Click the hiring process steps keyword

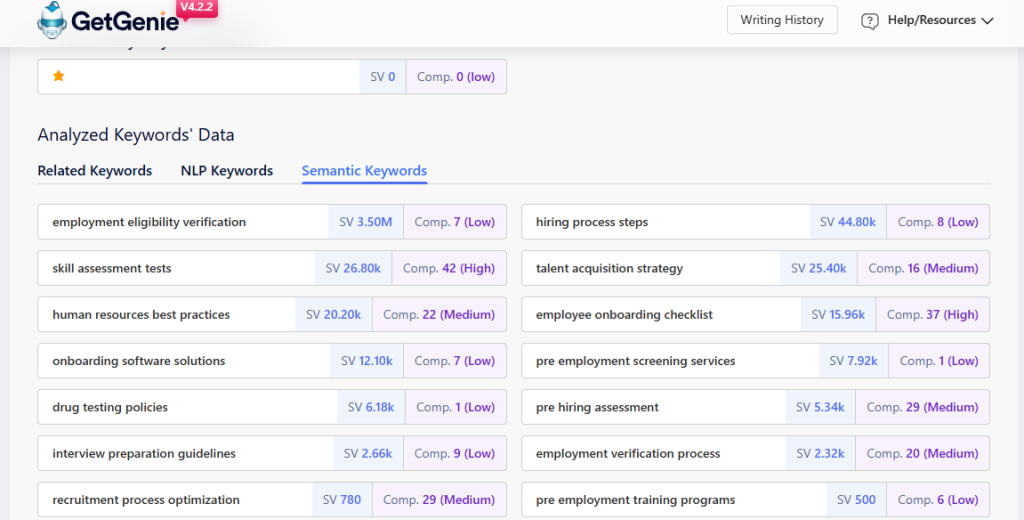[592, 222]
